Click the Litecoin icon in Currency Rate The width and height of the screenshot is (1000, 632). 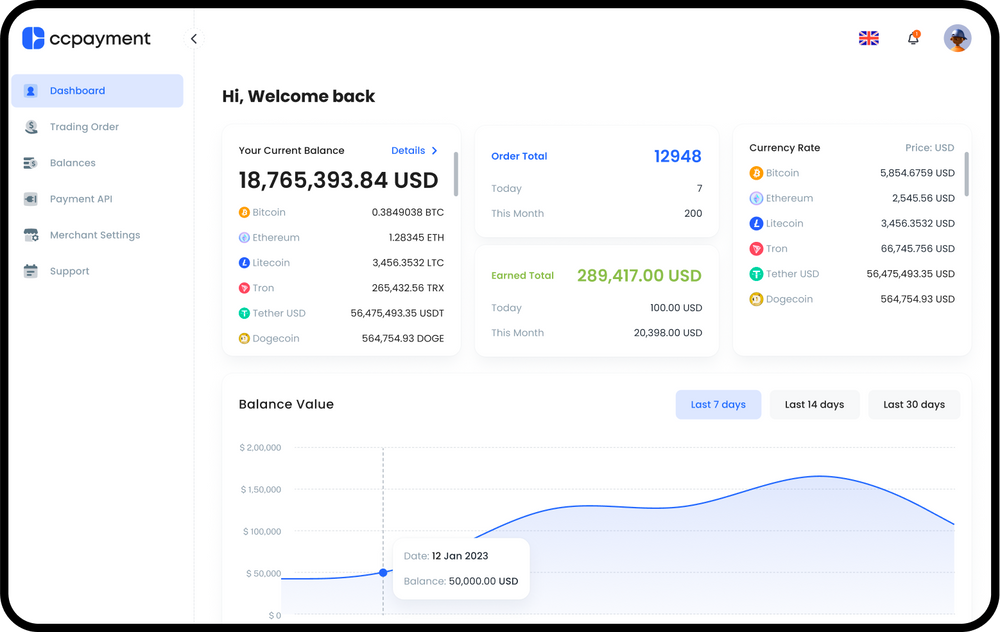756,223
